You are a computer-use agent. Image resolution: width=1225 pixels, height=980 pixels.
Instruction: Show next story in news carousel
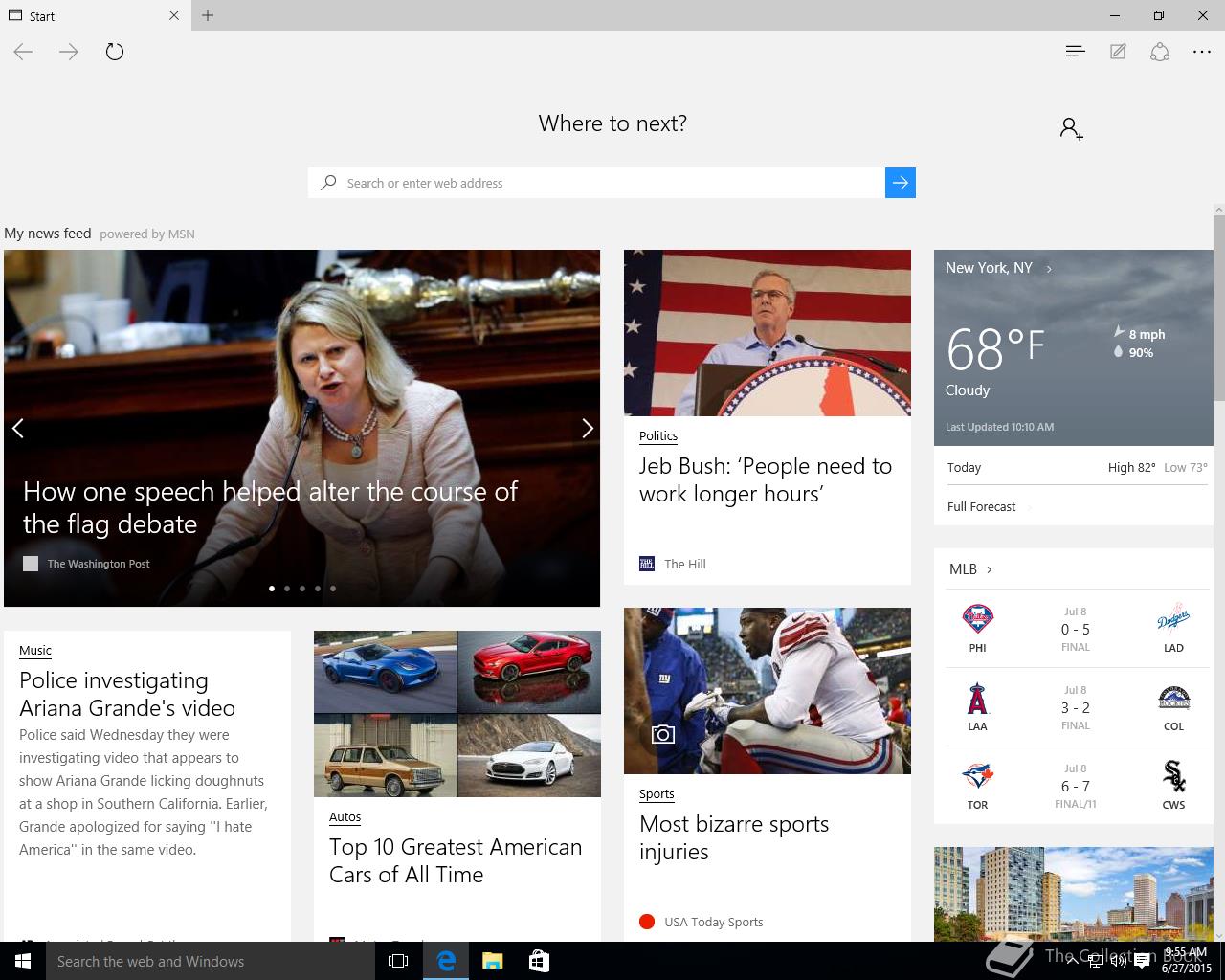pyautogui.click(x=588, y=428)
